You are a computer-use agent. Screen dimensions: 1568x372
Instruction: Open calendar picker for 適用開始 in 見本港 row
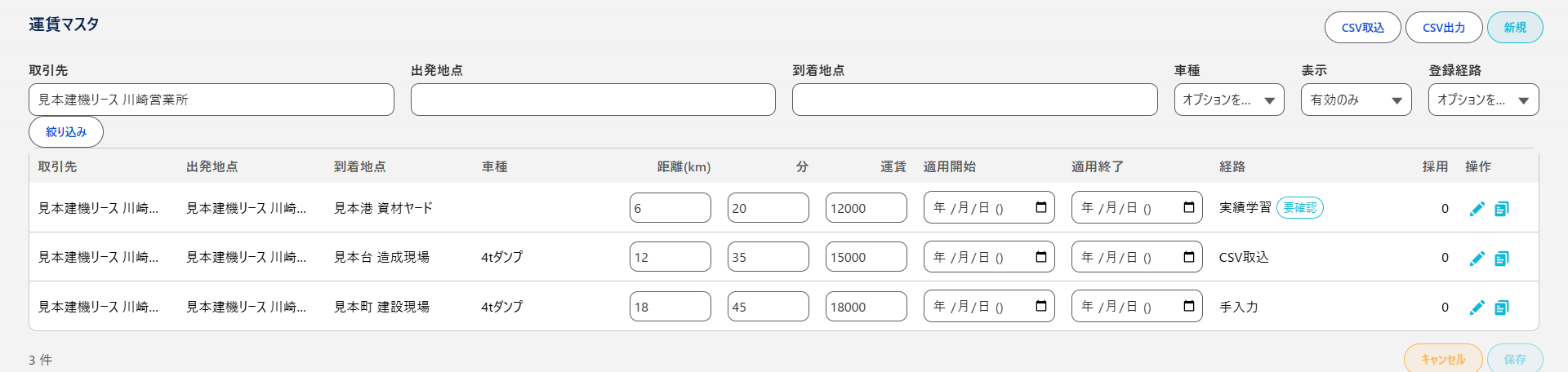1041,208
